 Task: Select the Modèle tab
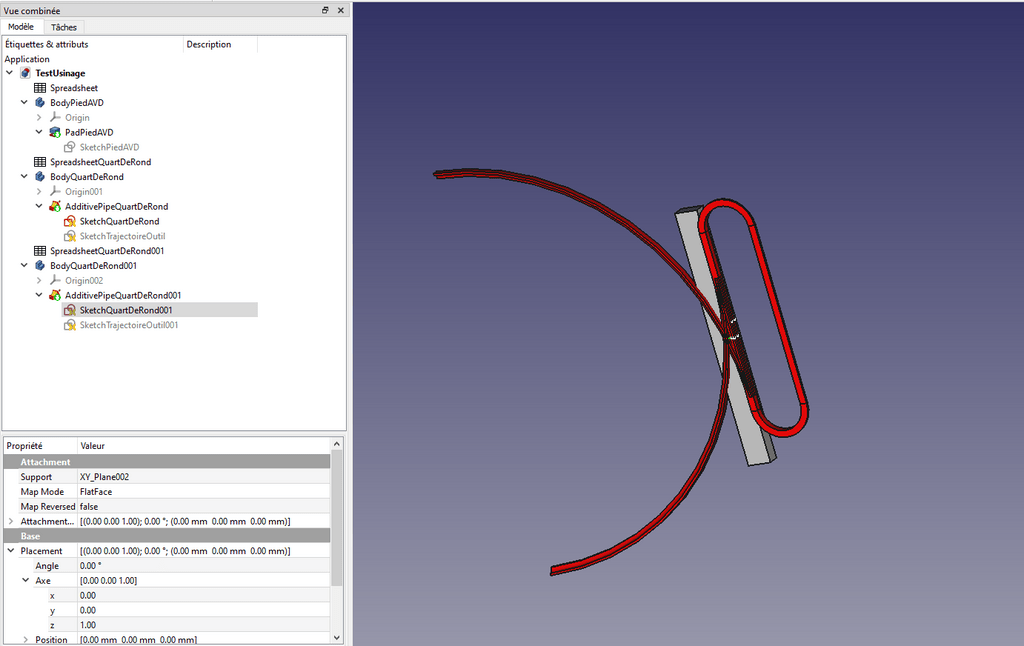click(x=21, y=27)
